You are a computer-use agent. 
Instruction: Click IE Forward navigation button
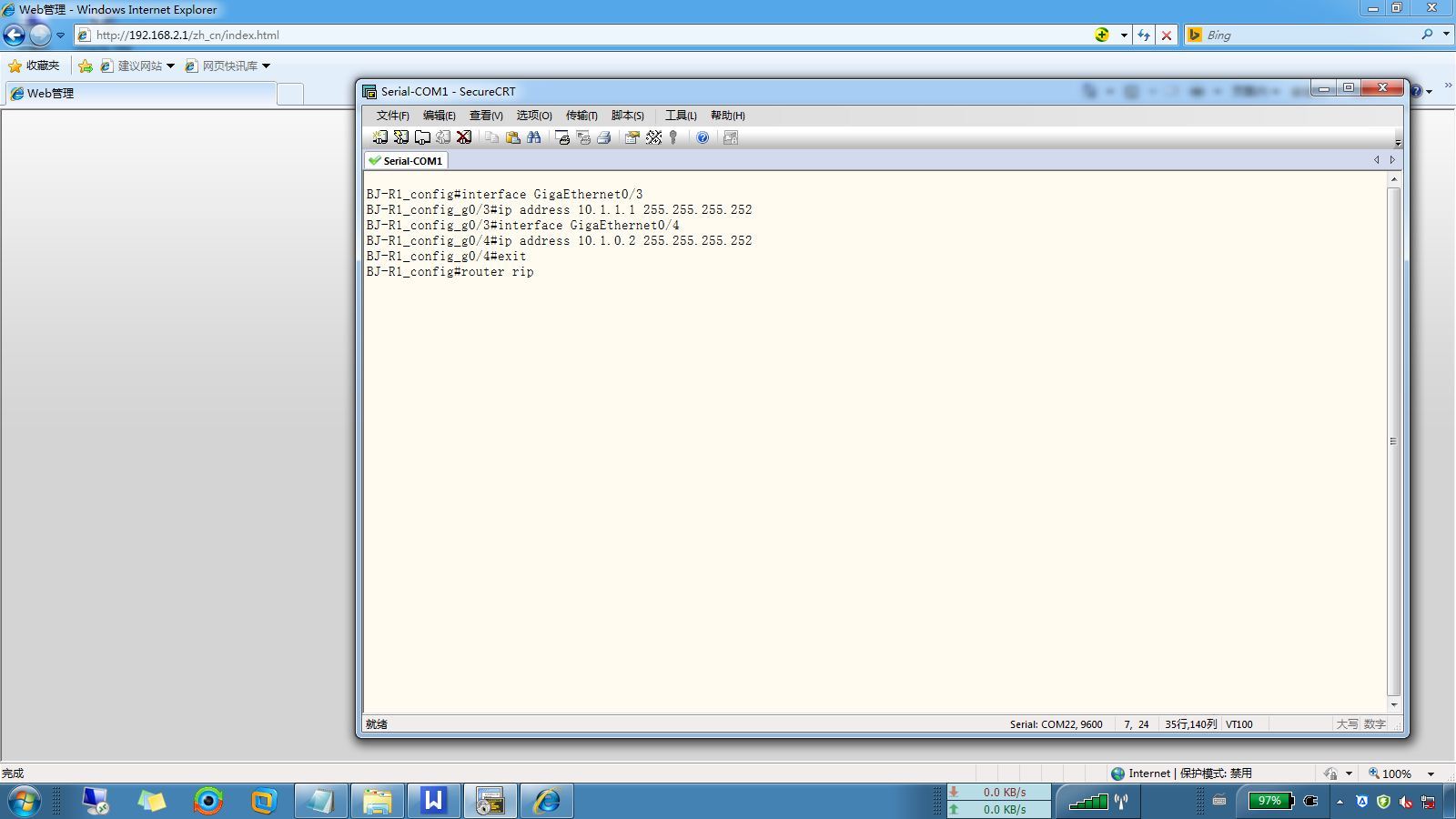coord(40,35)
